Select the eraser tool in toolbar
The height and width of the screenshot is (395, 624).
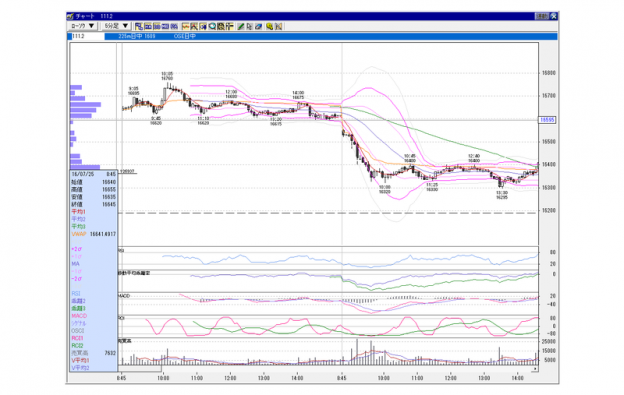click(x=258, y=26)
